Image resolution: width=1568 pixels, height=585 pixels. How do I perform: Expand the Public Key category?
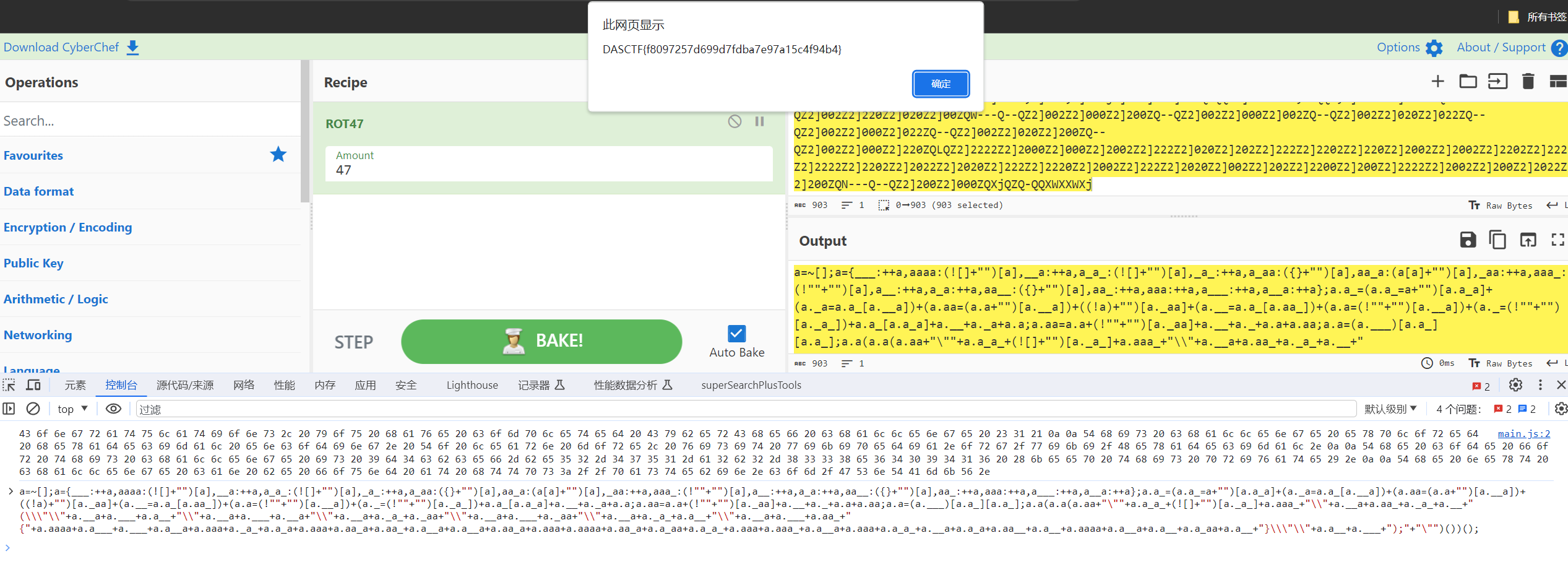click(150, 263)
